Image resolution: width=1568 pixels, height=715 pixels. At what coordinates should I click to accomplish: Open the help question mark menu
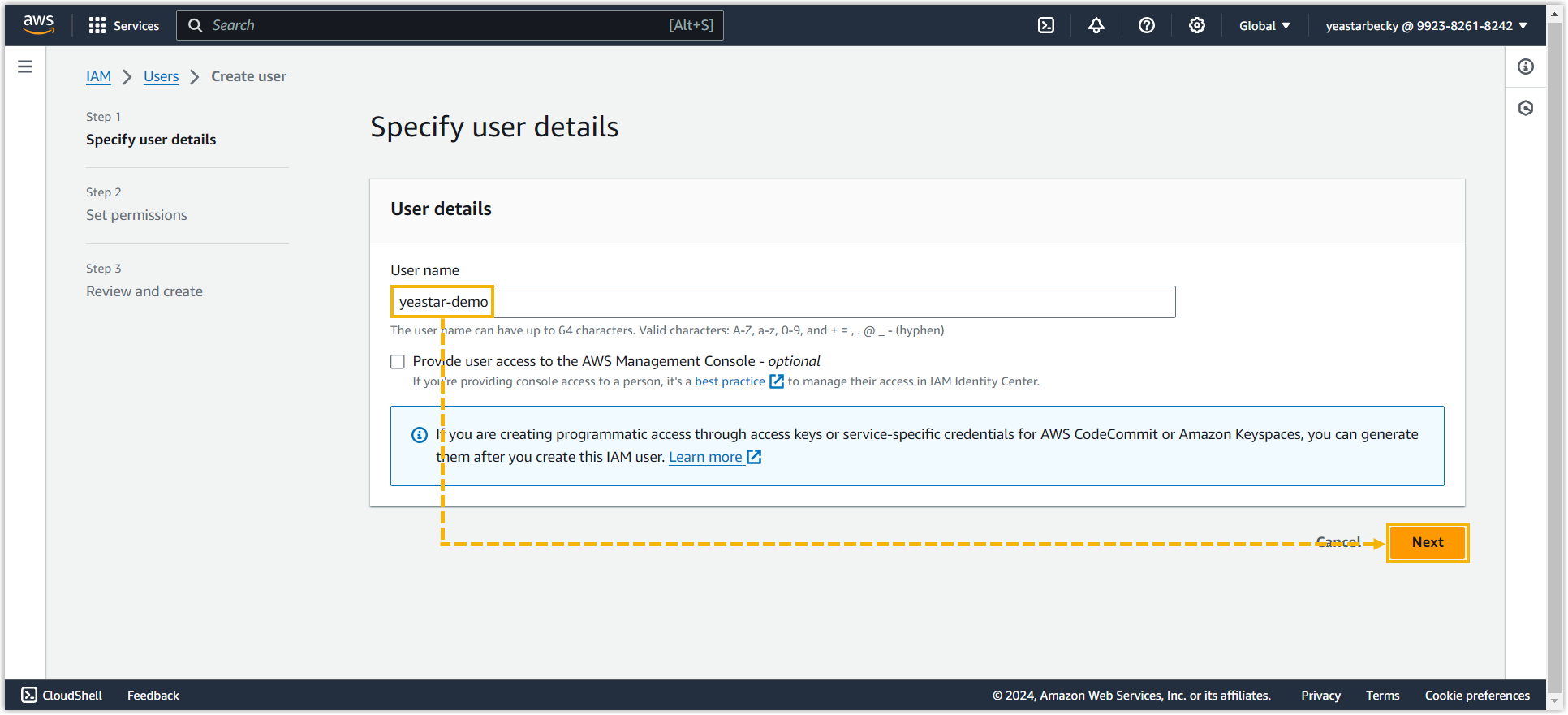click(x=1146, y=25)
